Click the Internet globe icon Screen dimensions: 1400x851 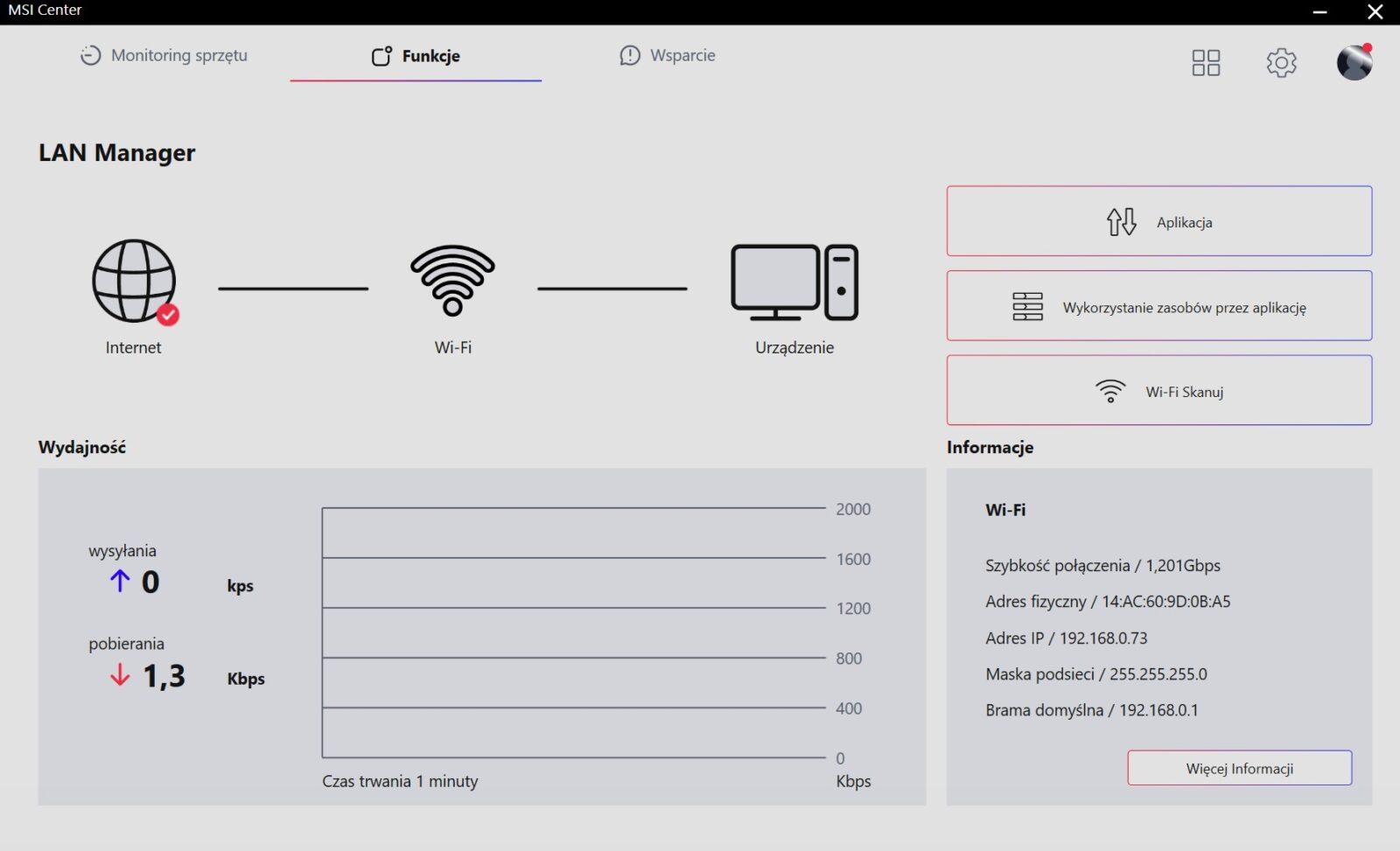133,281
